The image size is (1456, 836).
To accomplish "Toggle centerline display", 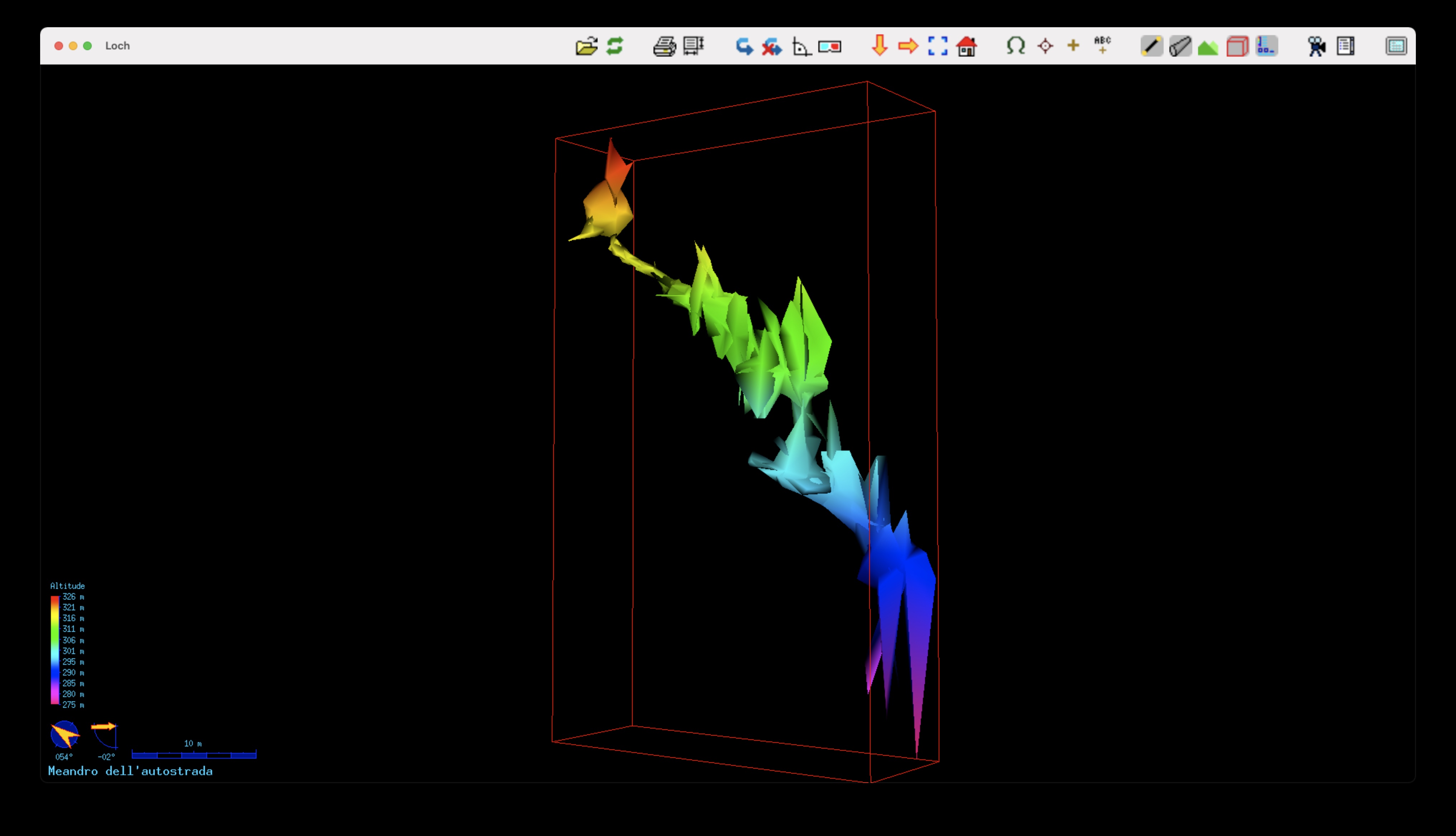I will [1152, 46].
